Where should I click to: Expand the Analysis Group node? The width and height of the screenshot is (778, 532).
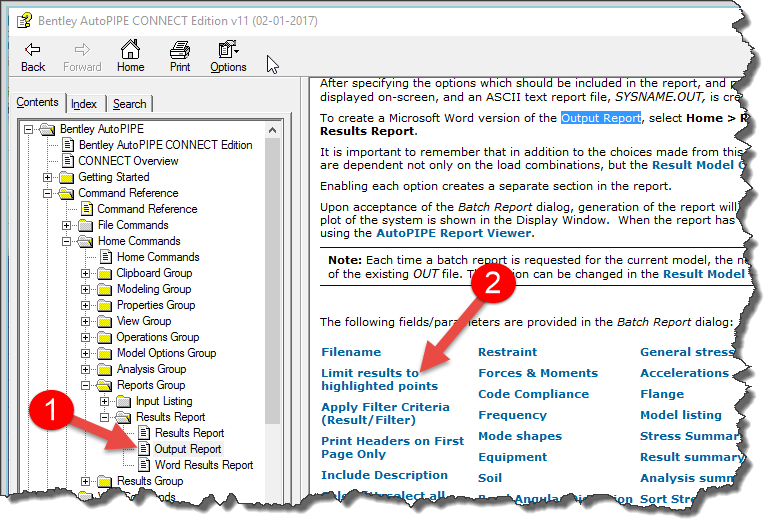pyautogui.click(x=85, y=369)
